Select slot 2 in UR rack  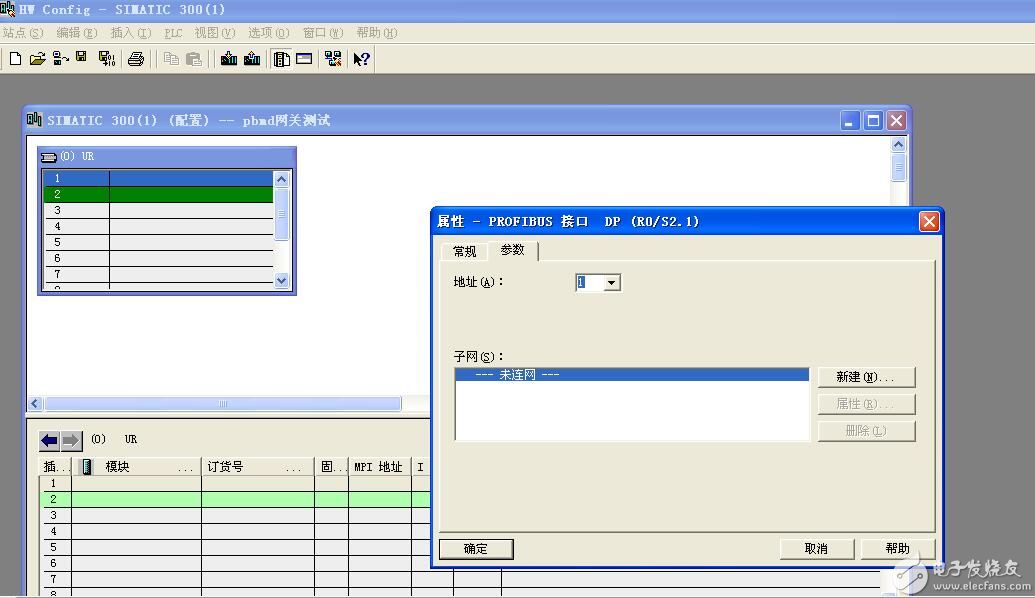[x=158, y=194]
